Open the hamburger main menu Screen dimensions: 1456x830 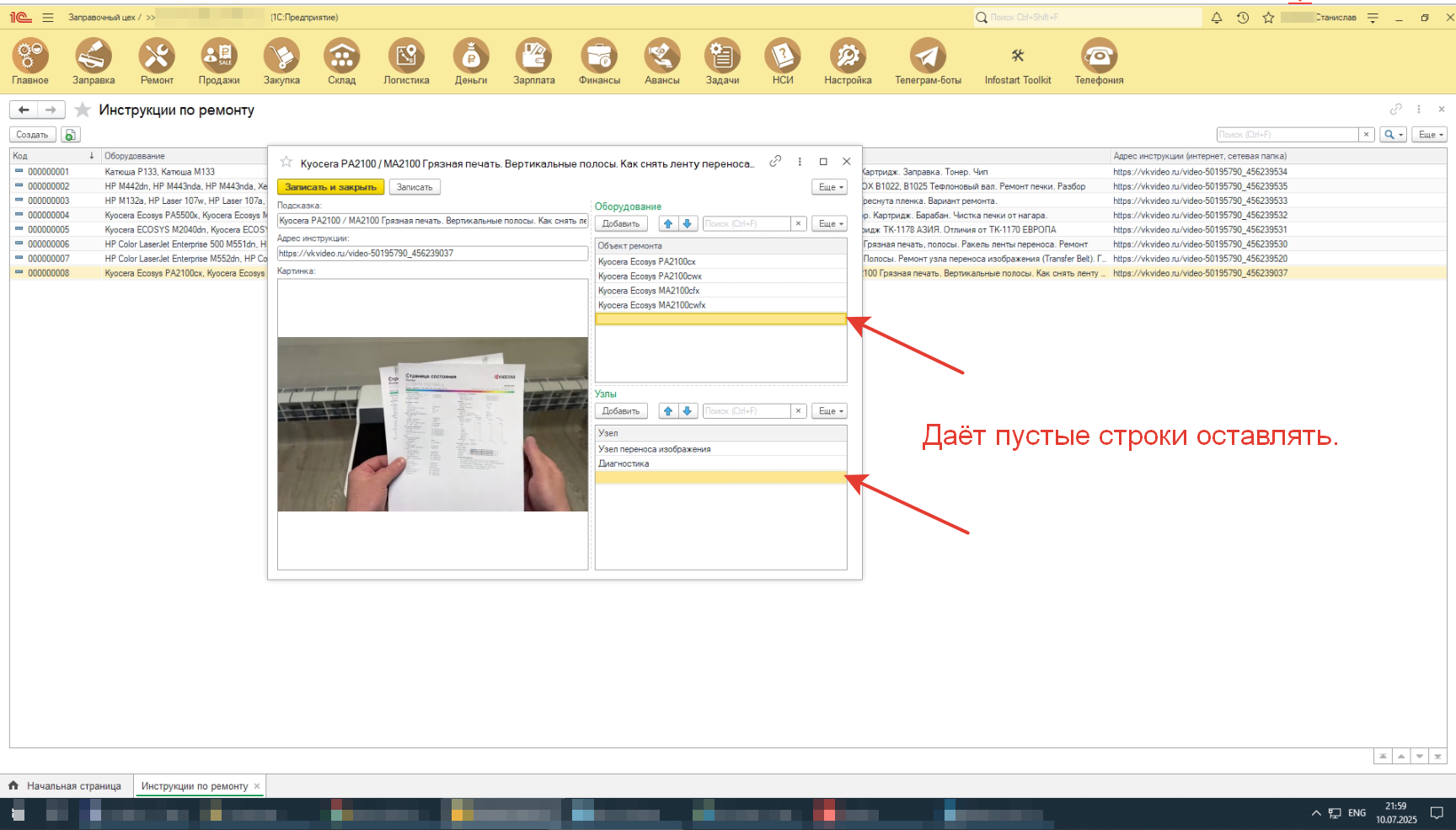(x=48, y=18)
